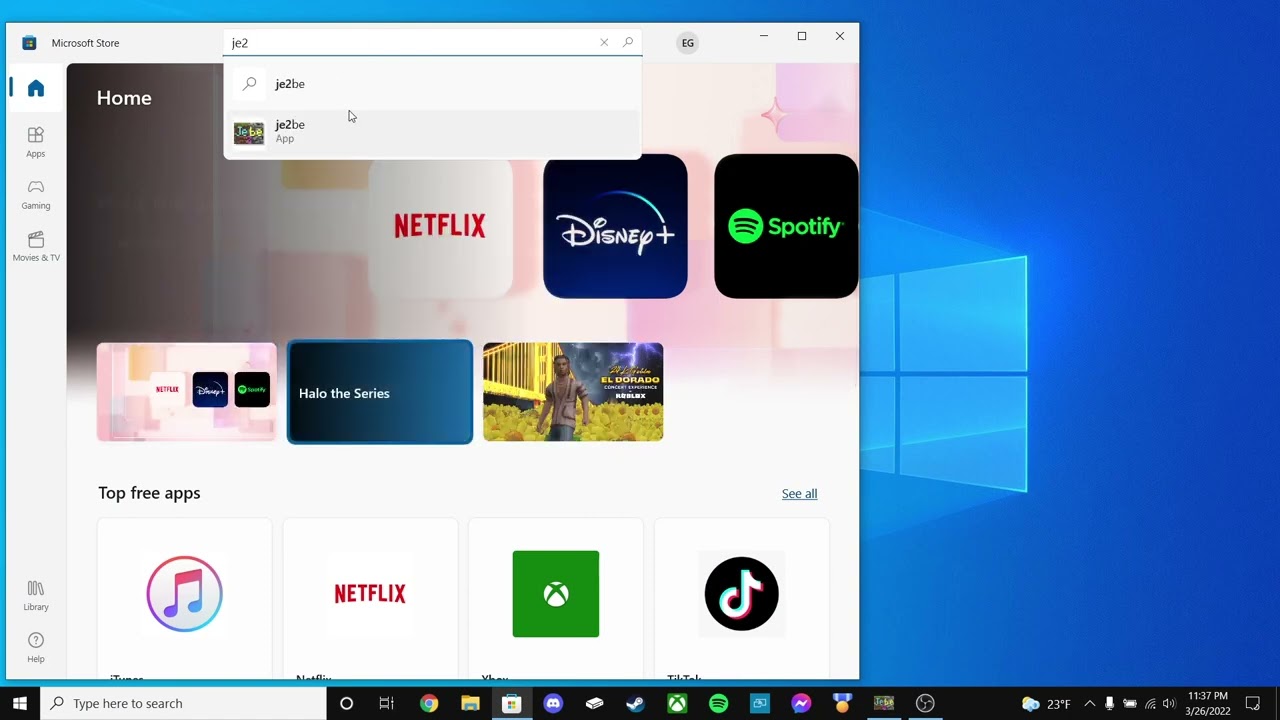The height and width of the screenshot is (720, 1280).
Task: Open Xbox app from the taskbar
Action: (677, 703)
